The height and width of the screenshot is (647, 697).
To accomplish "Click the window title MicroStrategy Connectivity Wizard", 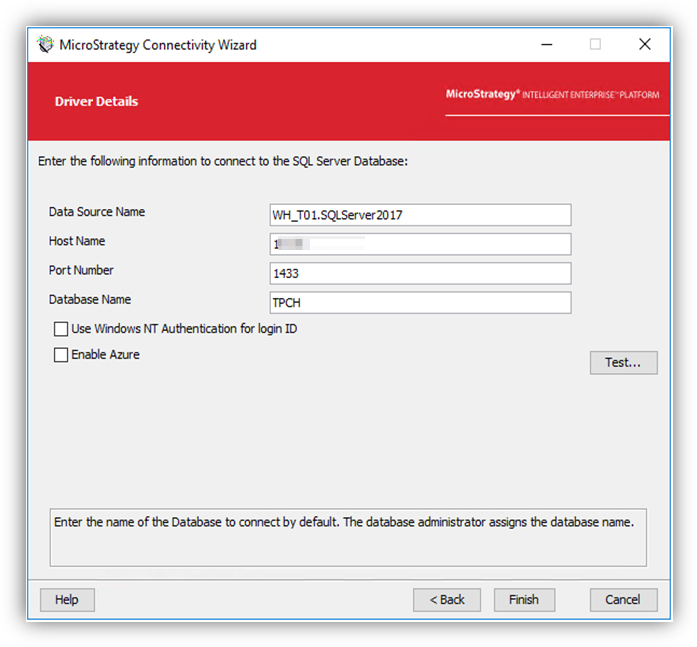I will click(158, 45).
